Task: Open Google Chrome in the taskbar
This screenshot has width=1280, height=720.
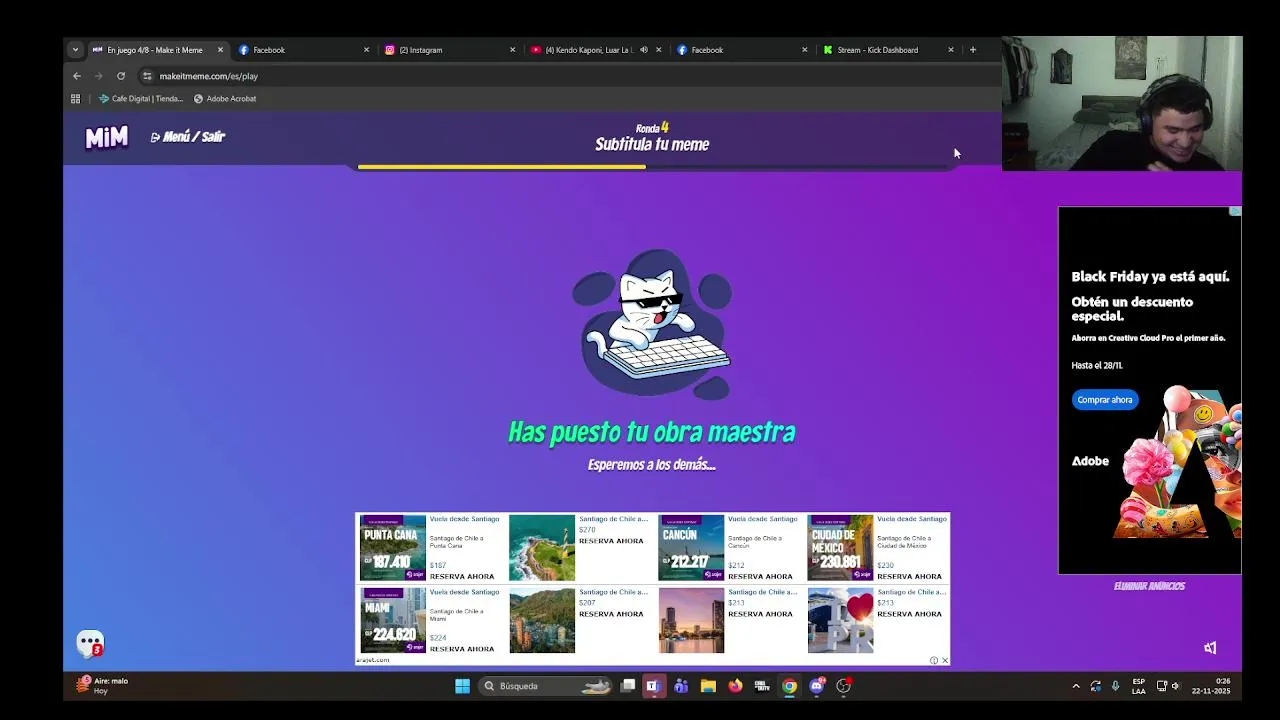Action: point(789,686)
